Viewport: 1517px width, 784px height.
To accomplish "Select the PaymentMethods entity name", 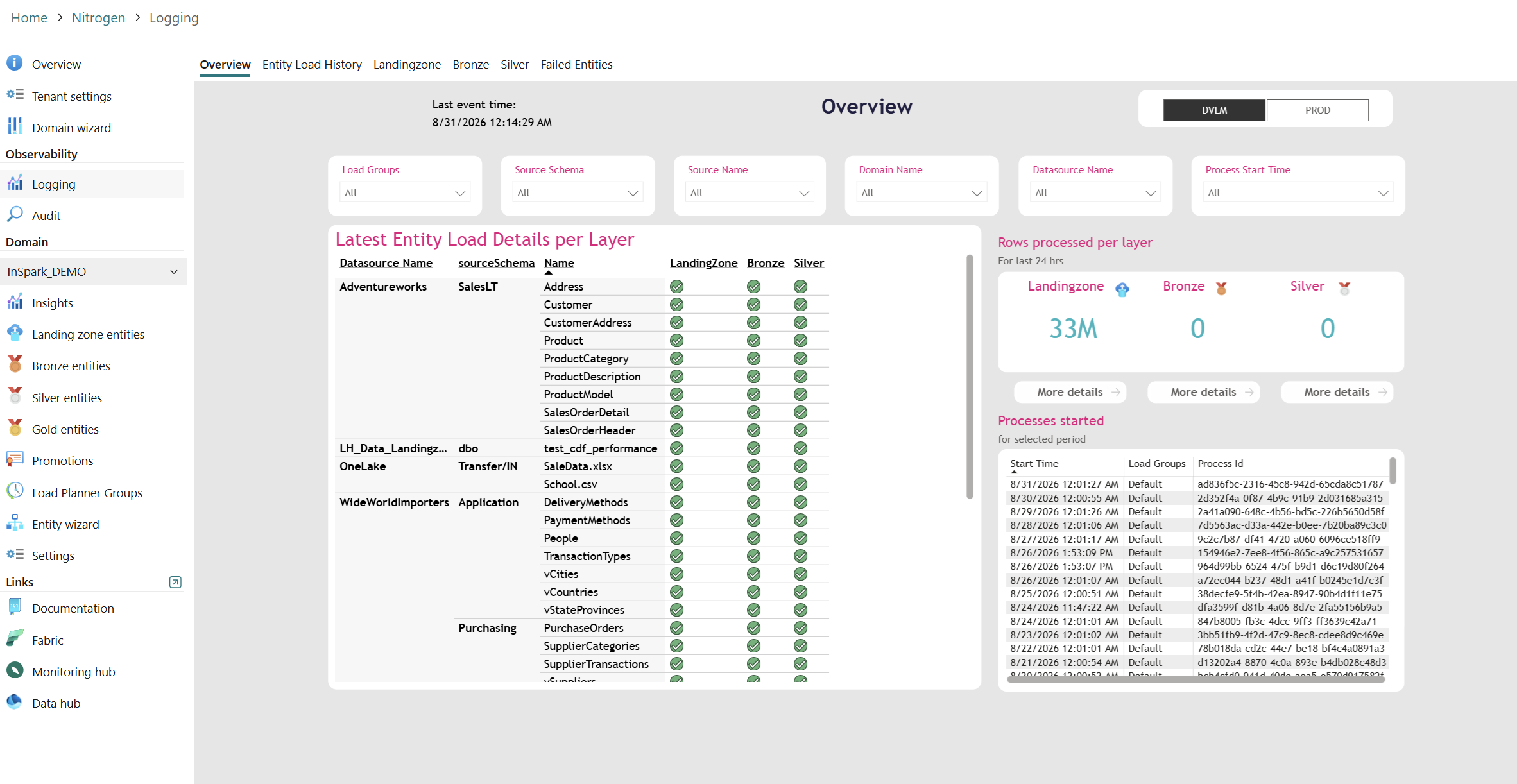I will coord(587,520).
